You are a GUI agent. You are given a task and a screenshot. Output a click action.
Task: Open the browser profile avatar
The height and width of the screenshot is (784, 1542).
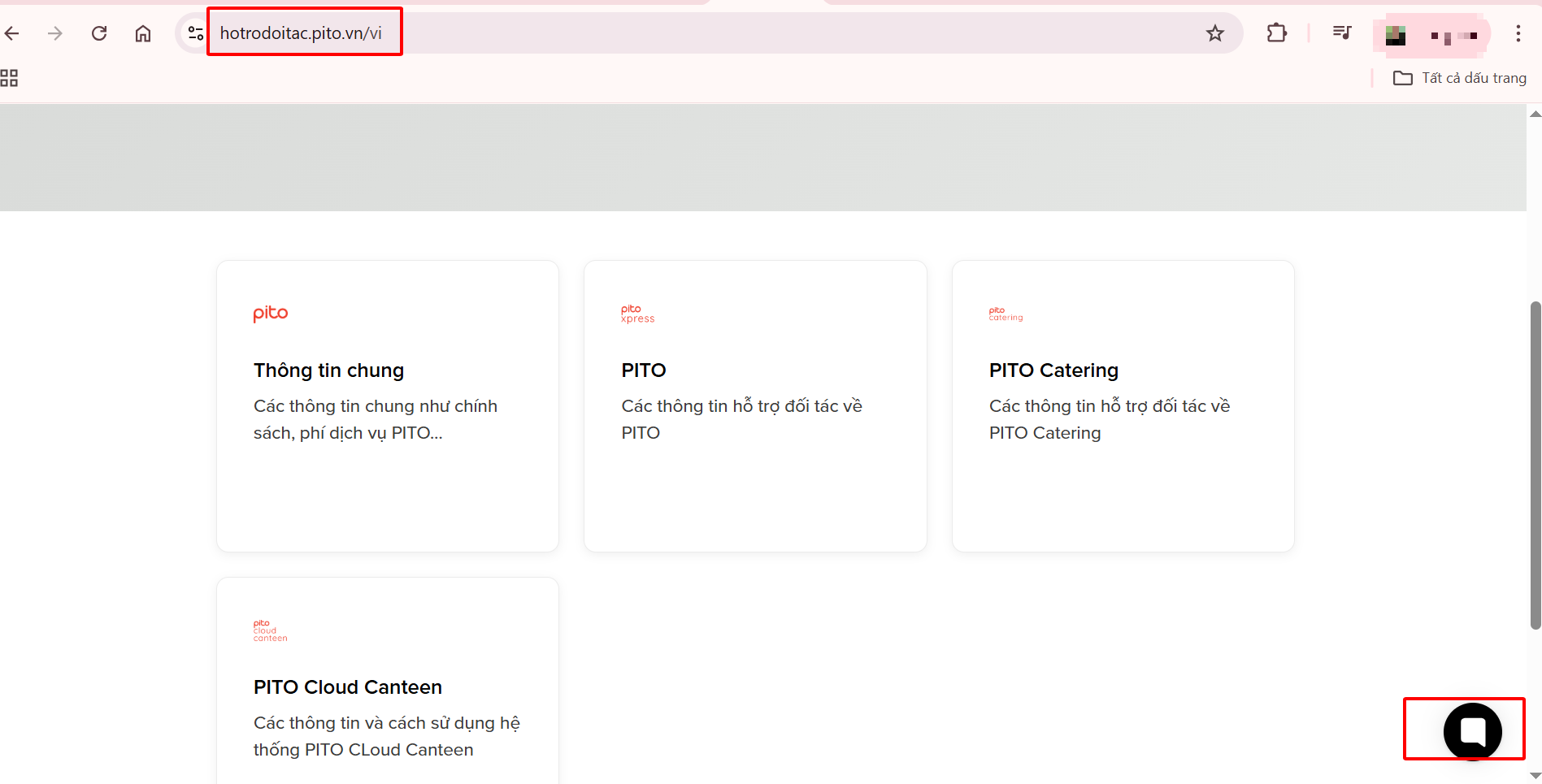[x=1396, y=35]
